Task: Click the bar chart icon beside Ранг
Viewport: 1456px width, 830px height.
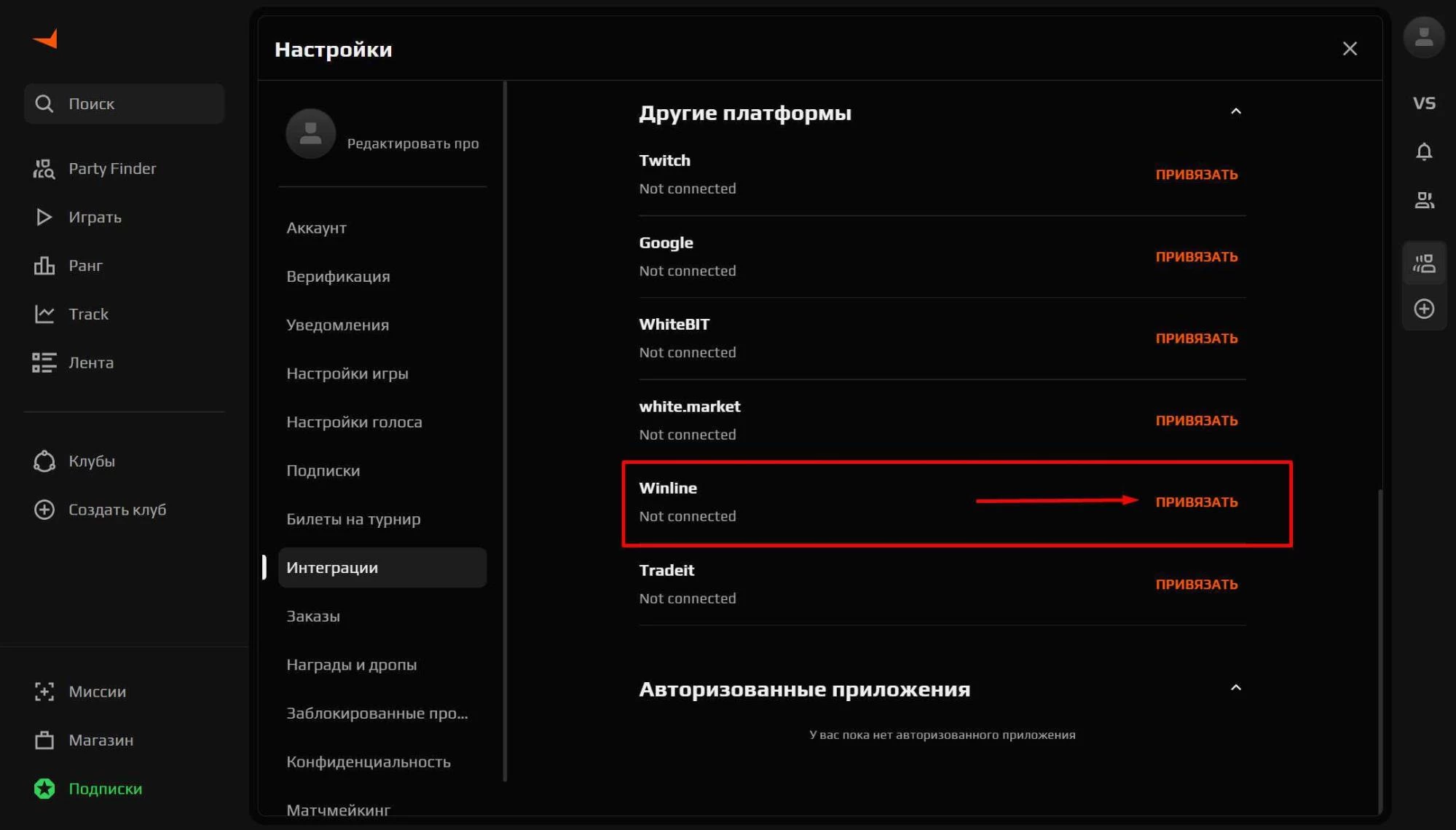Action: pyautogui.click(x=44, y=266)
